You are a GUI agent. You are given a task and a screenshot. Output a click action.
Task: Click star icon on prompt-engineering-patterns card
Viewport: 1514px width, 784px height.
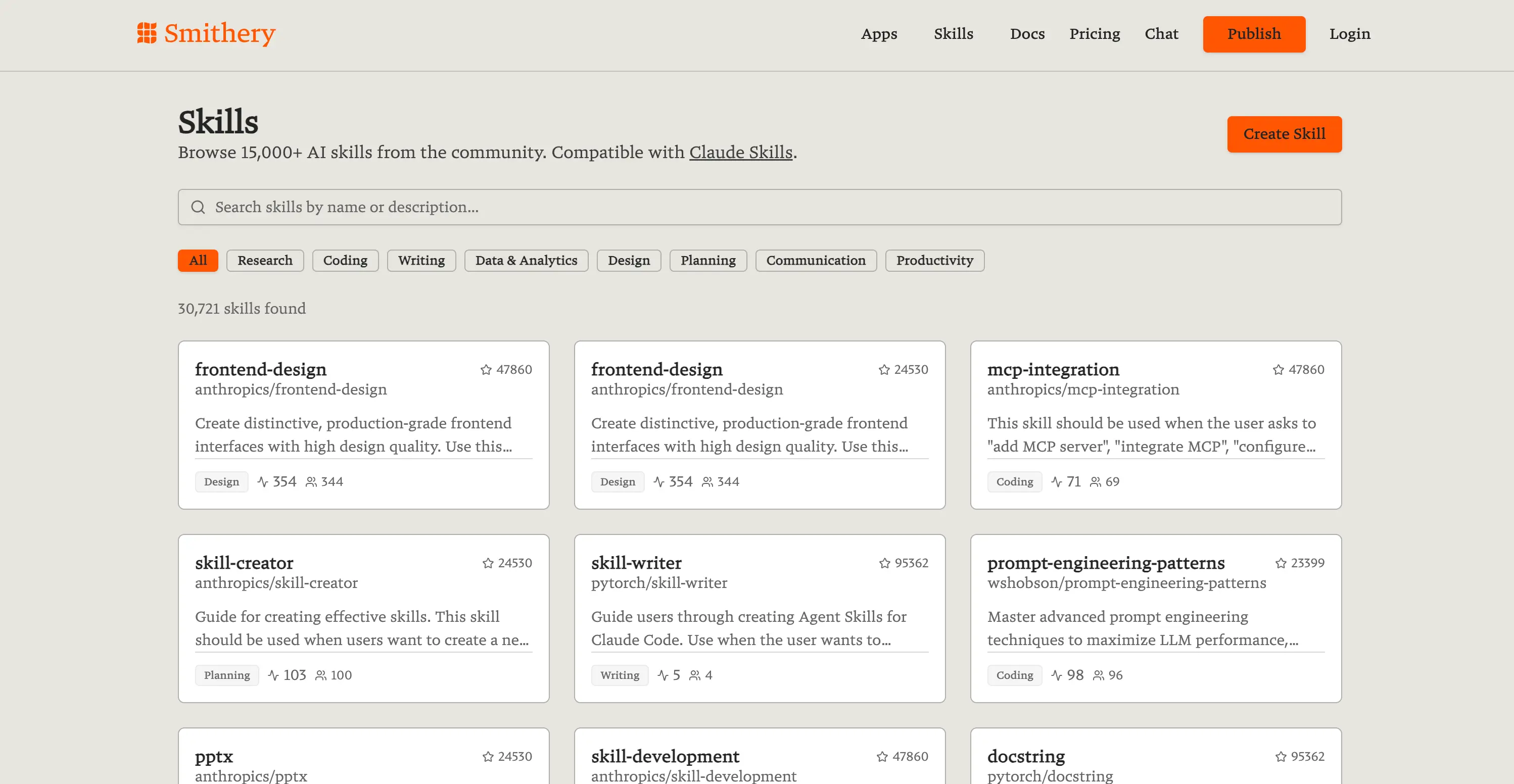(1281, 563)
